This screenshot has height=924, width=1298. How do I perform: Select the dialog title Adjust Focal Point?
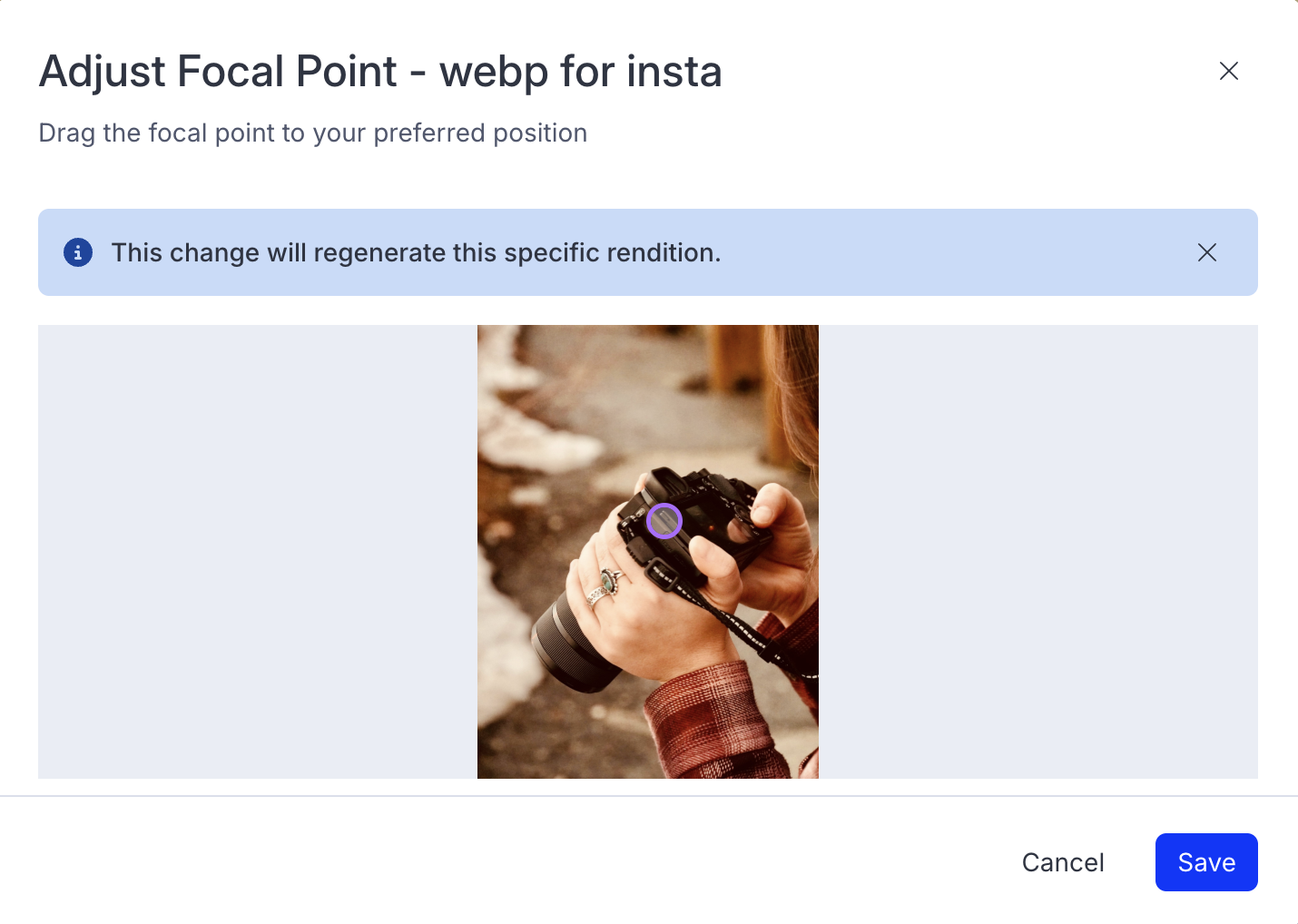[x=379, y=71]
